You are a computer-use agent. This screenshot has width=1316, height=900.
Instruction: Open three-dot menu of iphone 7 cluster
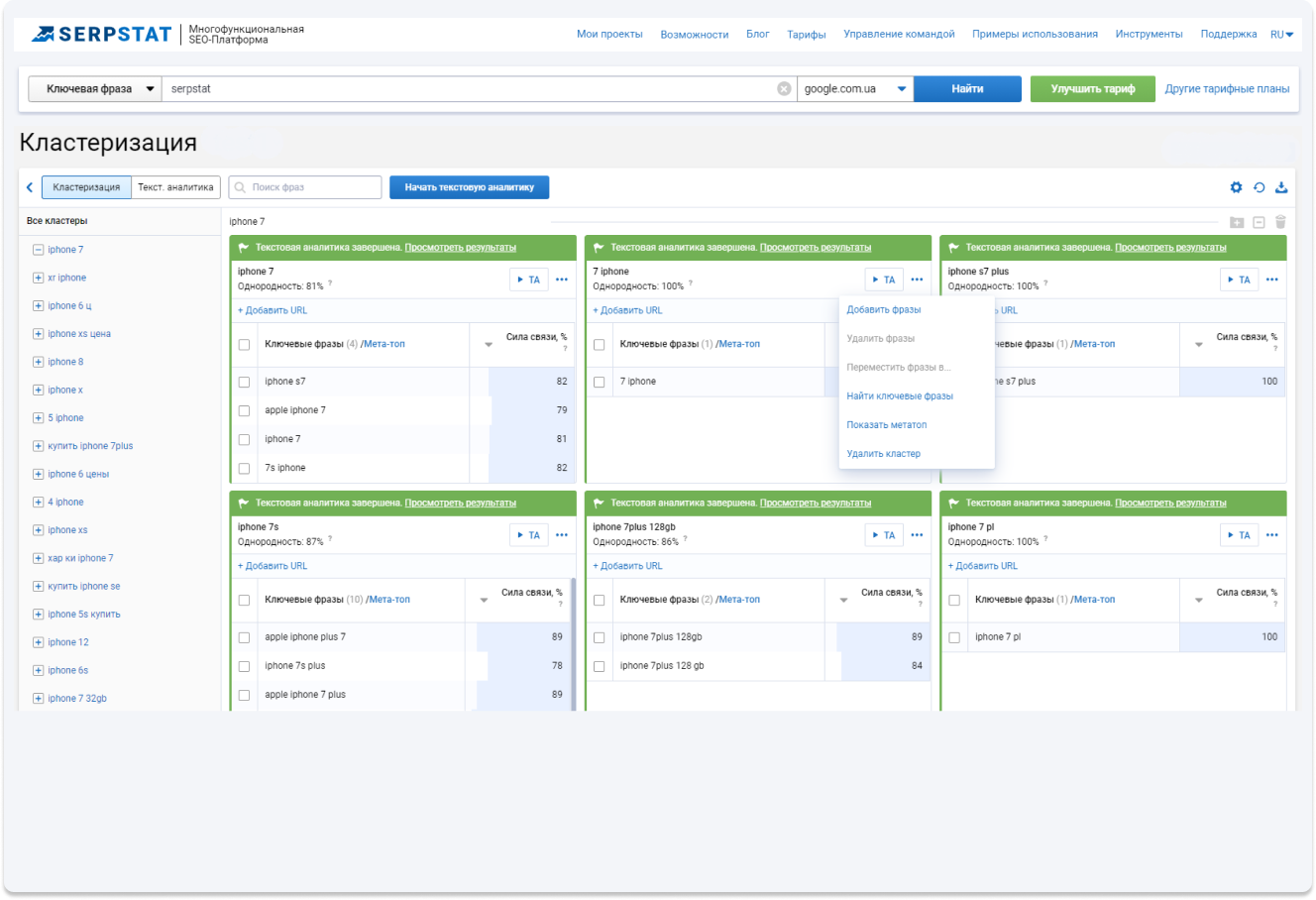[x=562, y=280]
